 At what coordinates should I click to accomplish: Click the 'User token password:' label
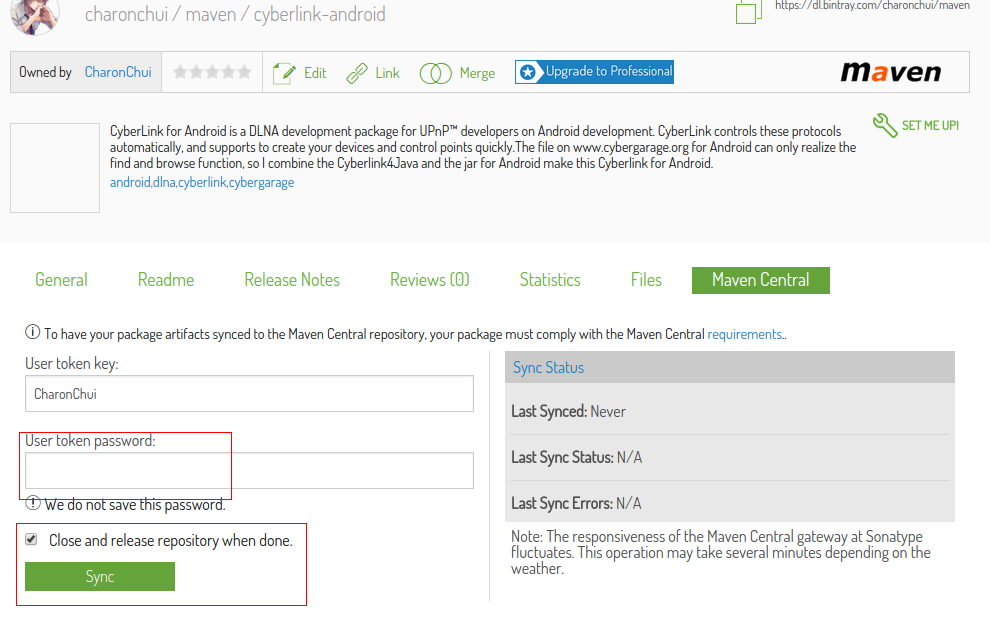point(90,441)
